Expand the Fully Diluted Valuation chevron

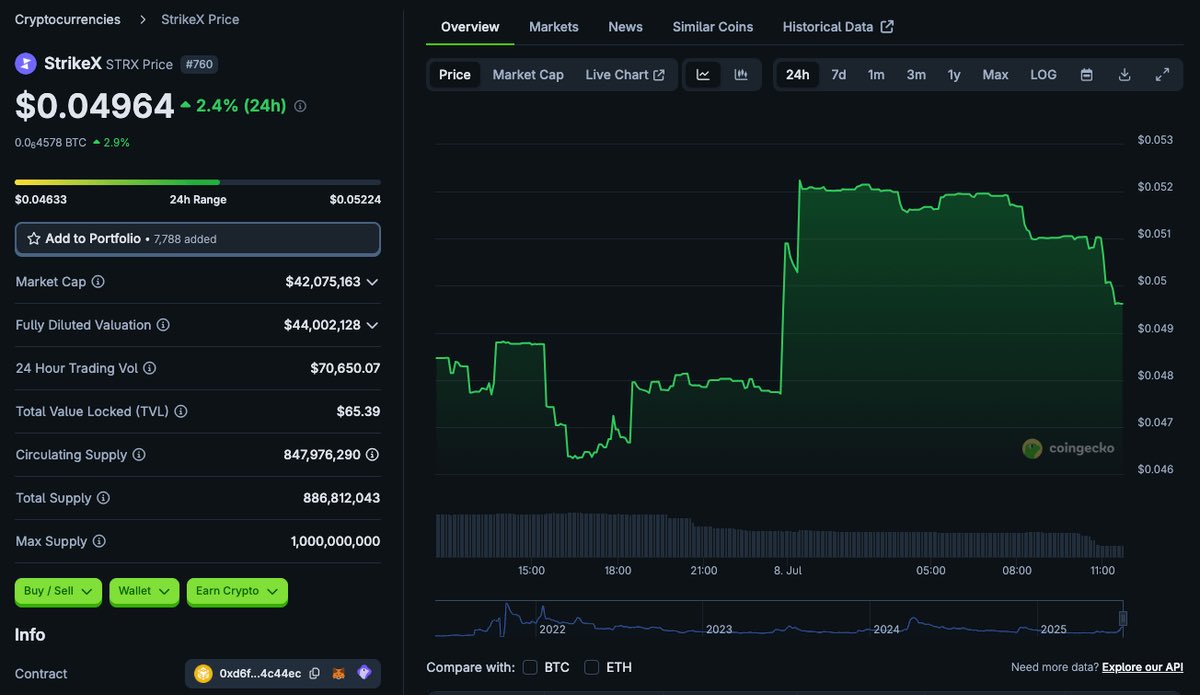click(x=372, y=325)
